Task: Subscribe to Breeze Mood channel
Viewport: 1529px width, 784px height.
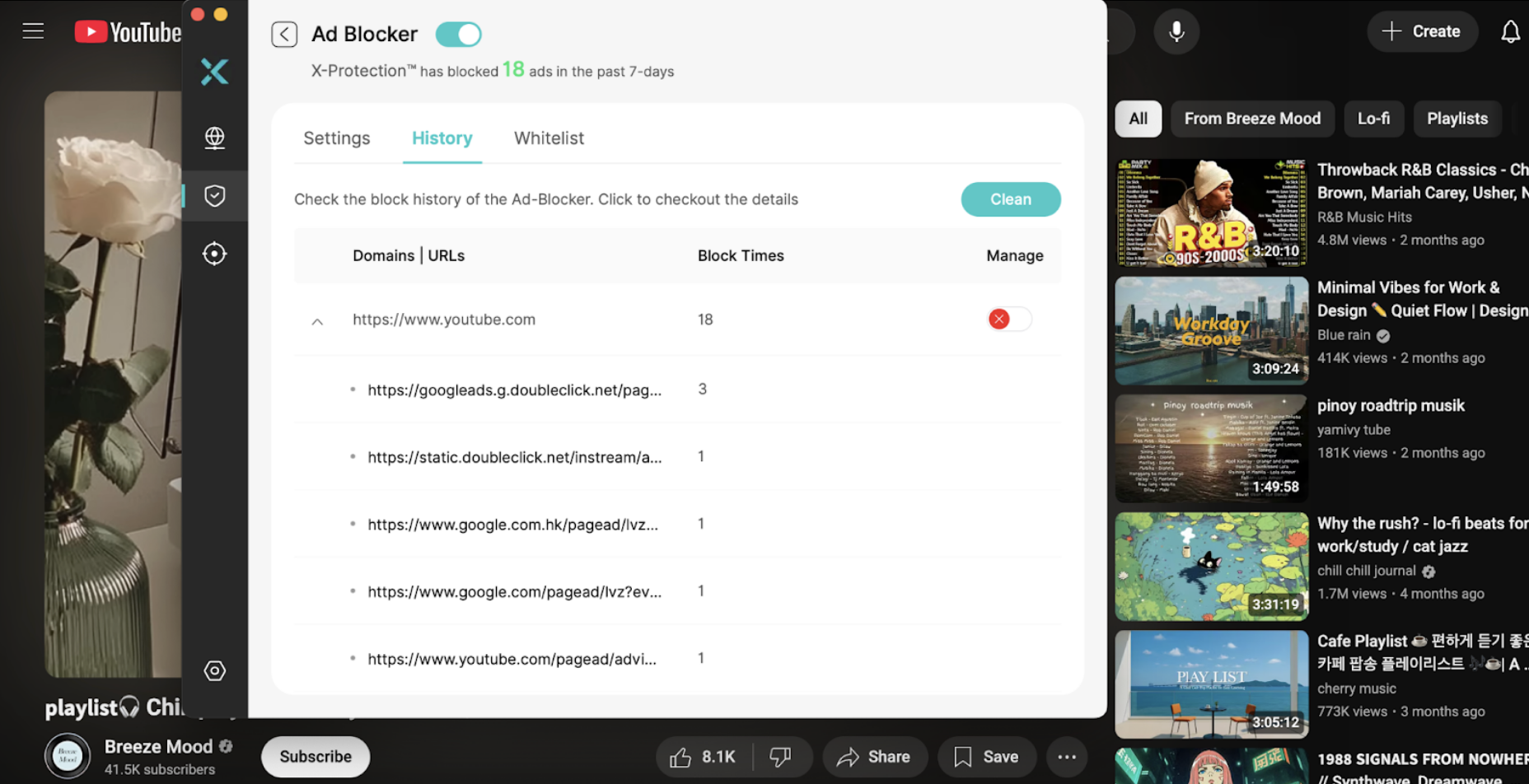Action: [x=316, y=757]
